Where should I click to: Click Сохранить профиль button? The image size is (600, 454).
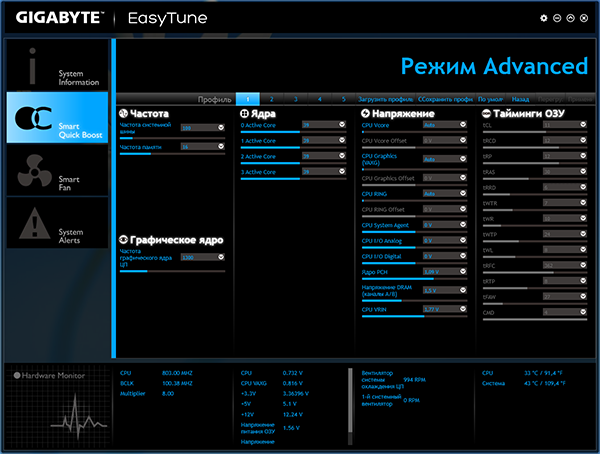(445, 99)
